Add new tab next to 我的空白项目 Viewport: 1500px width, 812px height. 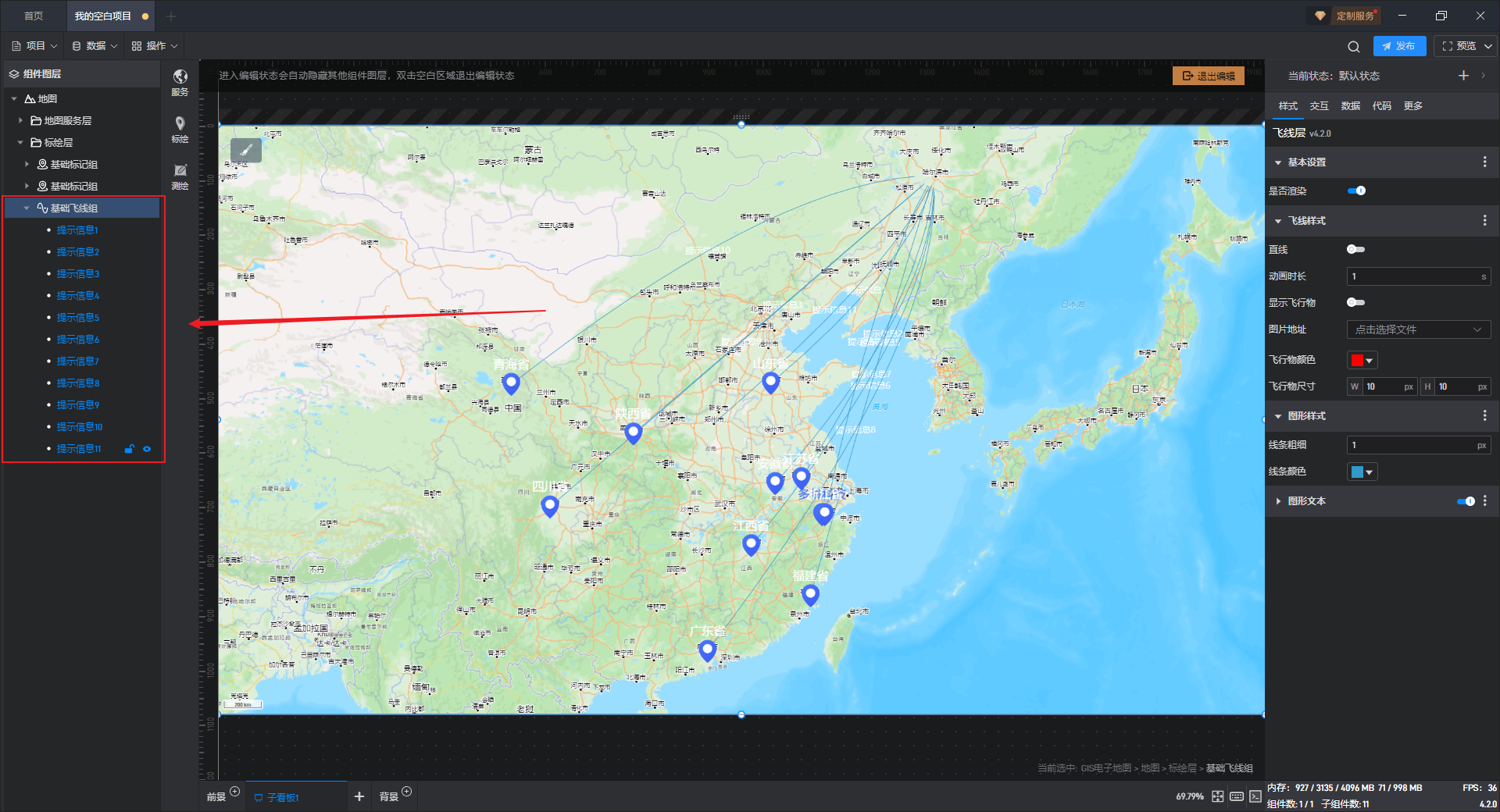point(171,16)
